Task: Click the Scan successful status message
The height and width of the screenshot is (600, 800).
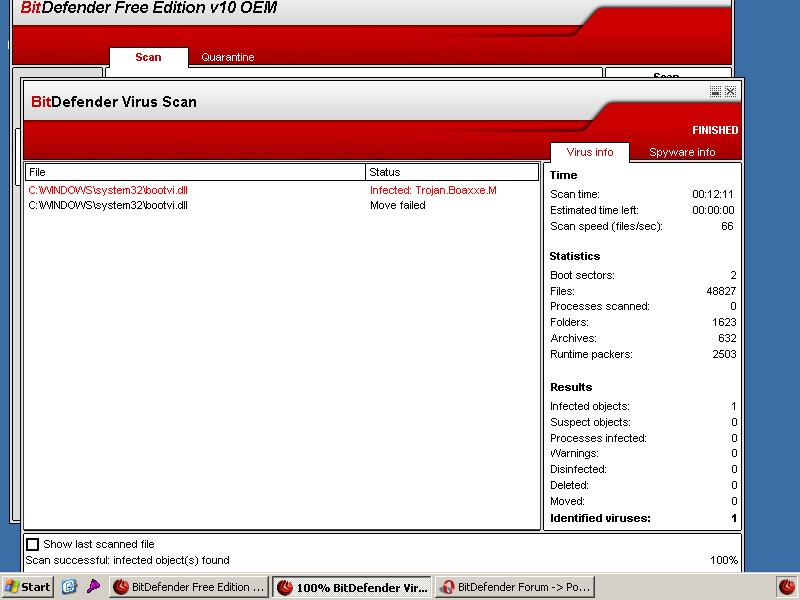Action: coord(128,560)
